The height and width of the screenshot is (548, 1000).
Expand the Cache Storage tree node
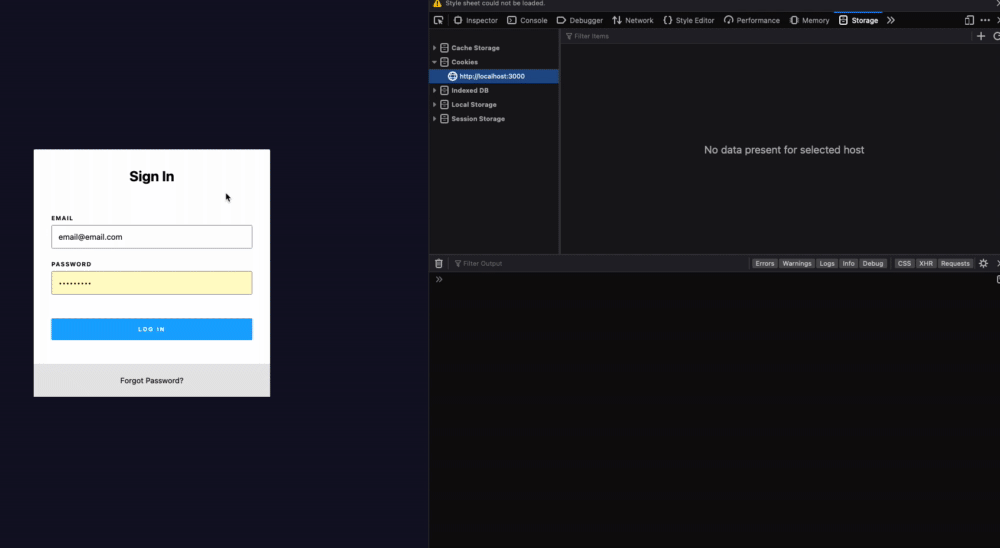435,48
